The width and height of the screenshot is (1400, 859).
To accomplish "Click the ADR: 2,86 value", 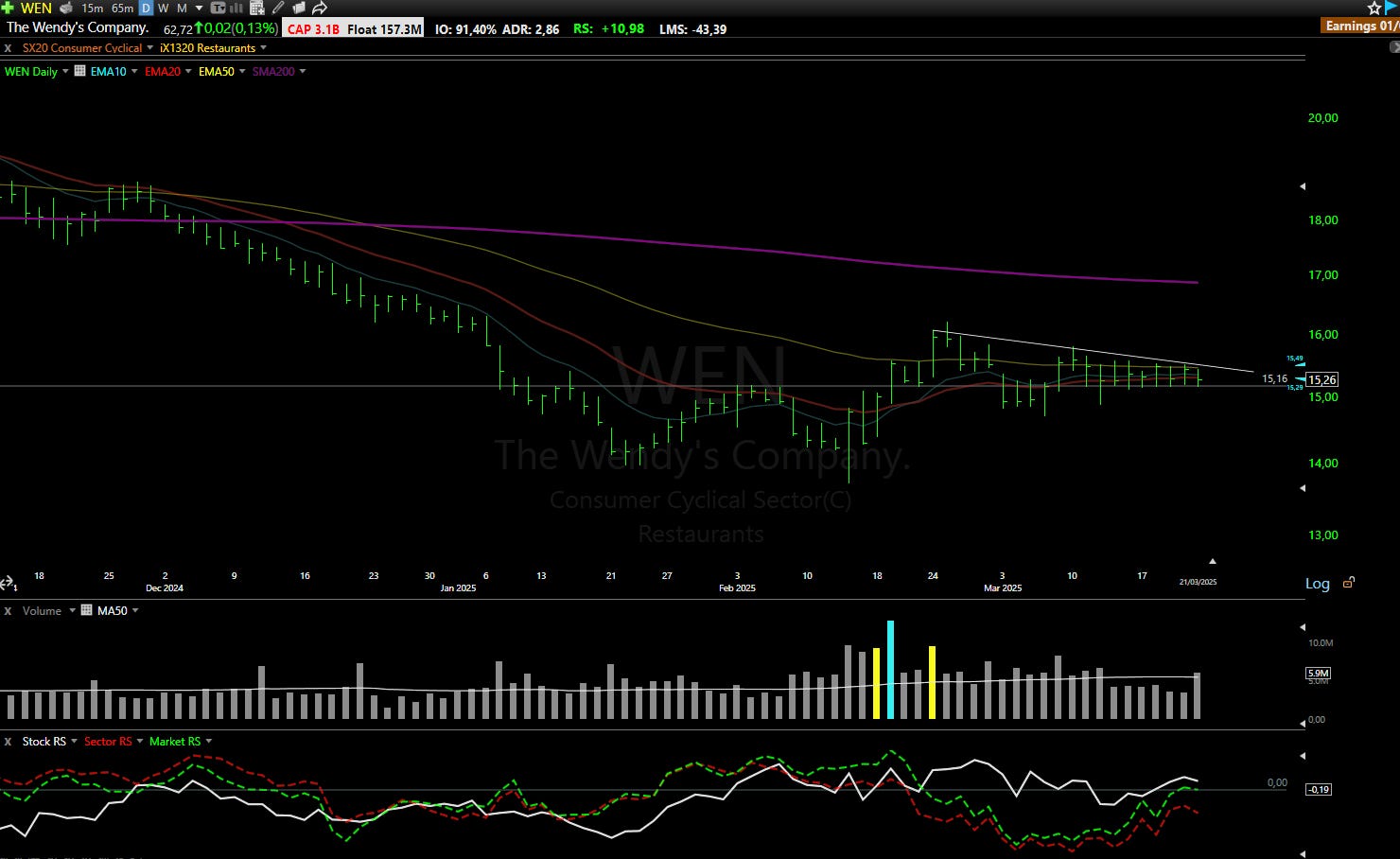I will [x=531, y=29].
